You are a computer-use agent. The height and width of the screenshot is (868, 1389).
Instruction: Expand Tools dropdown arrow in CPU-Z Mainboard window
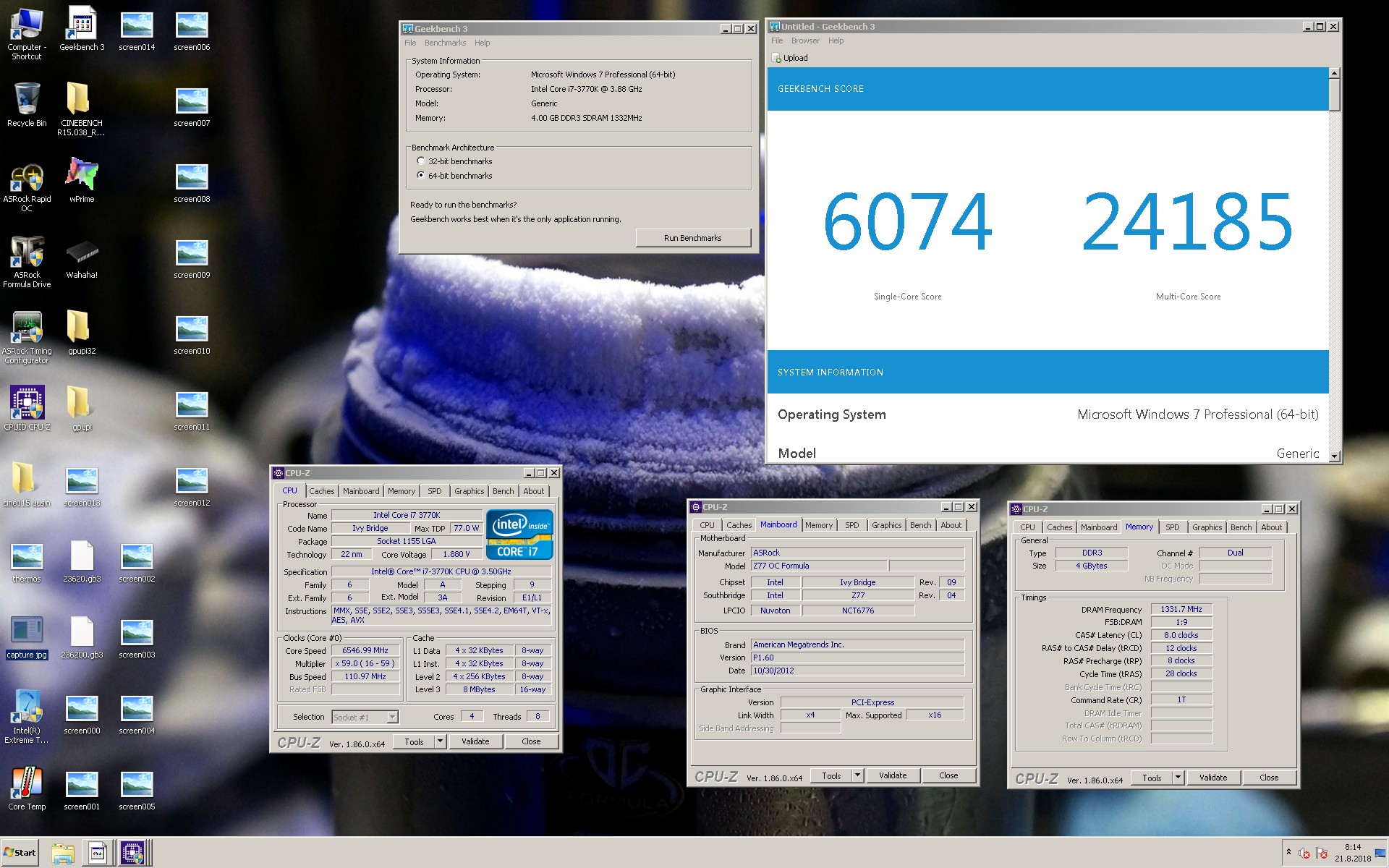pyautogui.click(x=857, y=775)
